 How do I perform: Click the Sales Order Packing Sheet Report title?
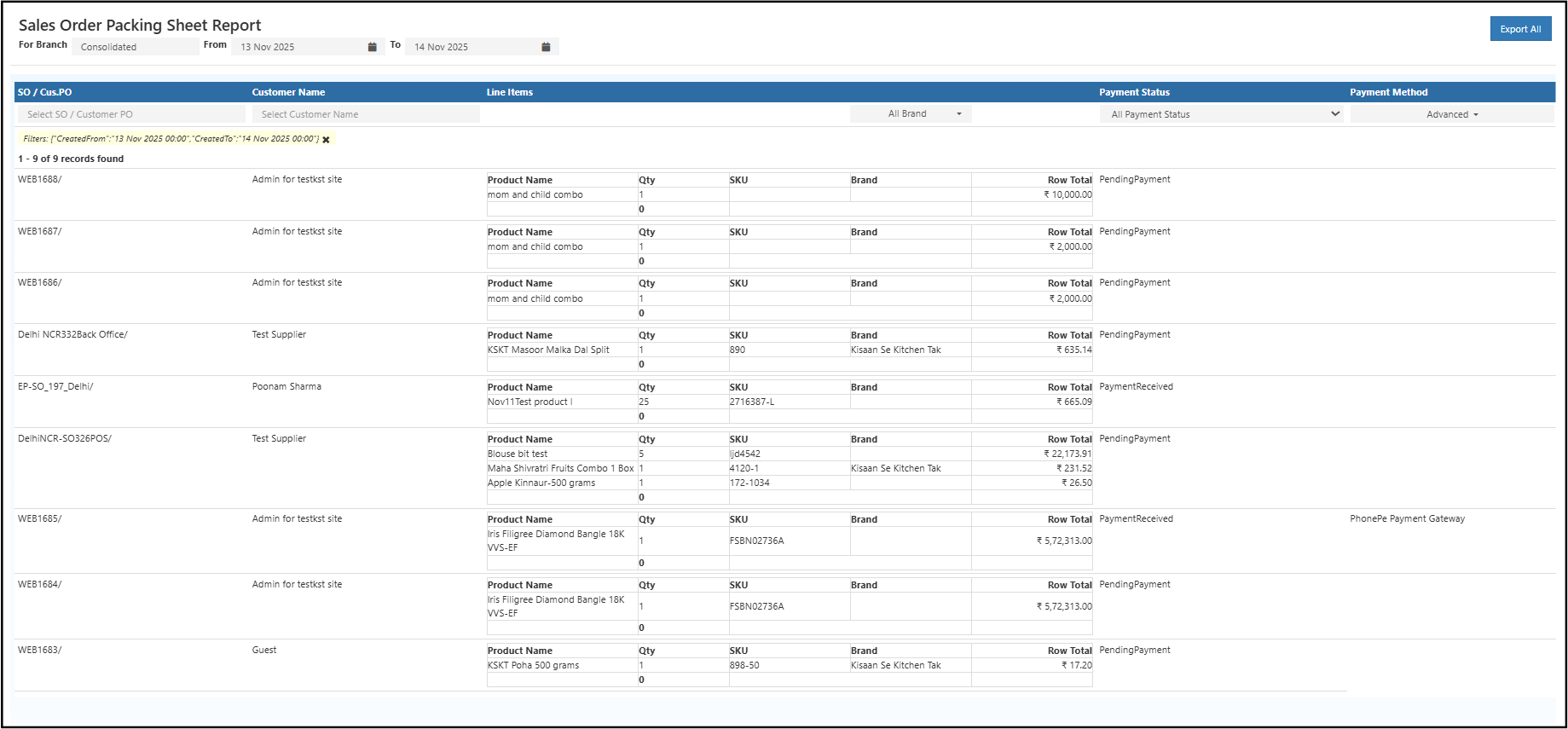(140, 26)
